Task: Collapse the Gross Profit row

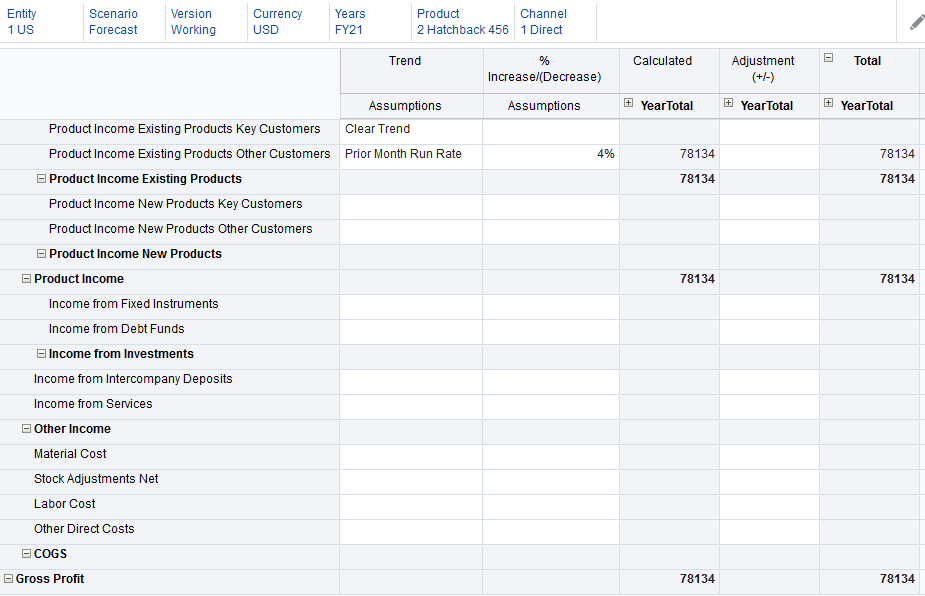Action: tap(9, 578)
